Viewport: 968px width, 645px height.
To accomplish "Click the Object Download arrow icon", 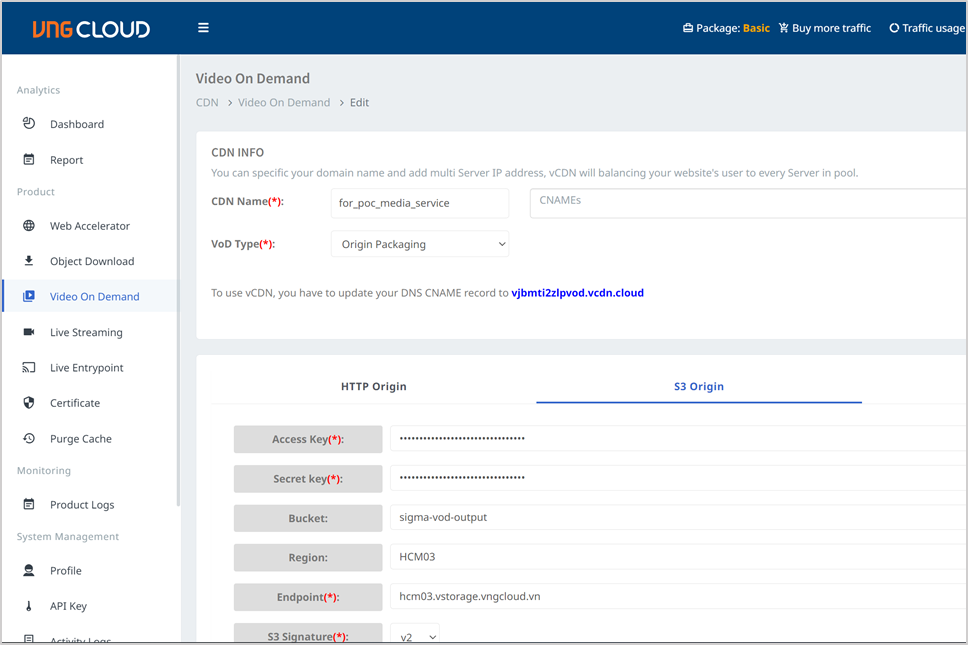I will pos(29,261).
